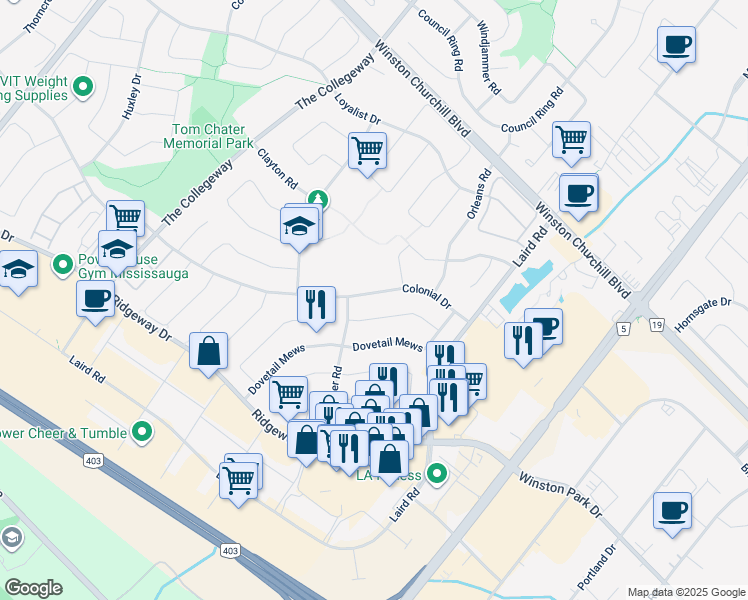Click the restaurant marker left of Colonial Dr
Viewport: 748px width, 600px height.
pos(316,305)
